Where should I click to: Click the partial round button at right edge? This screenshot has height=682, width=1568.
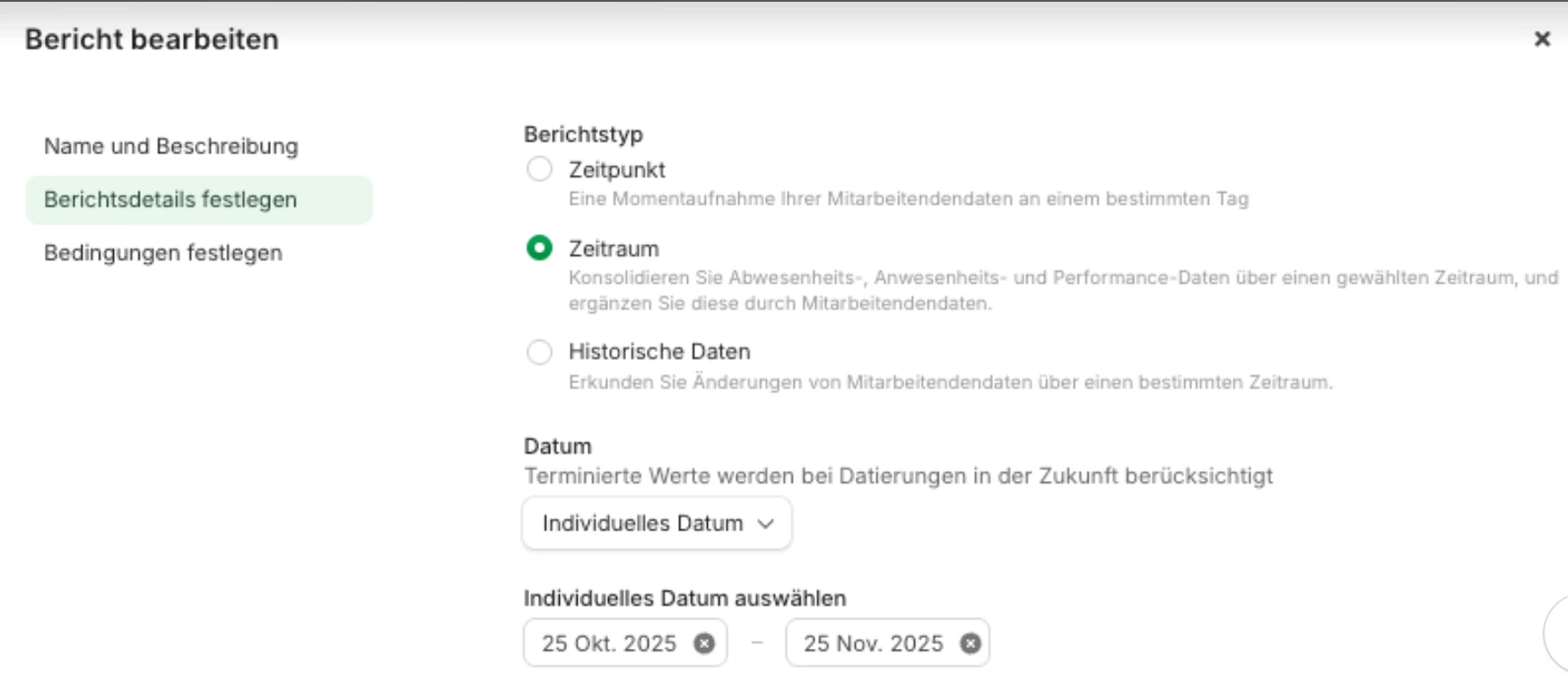(x=1557, y=634)
